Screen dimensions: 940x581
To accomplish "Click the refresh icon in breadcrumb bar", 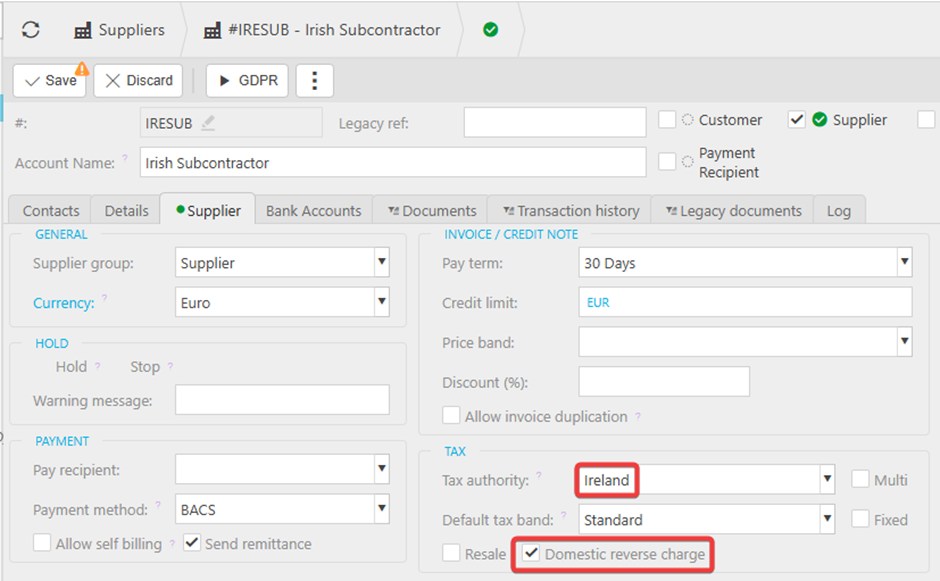I will pos(31,29).
